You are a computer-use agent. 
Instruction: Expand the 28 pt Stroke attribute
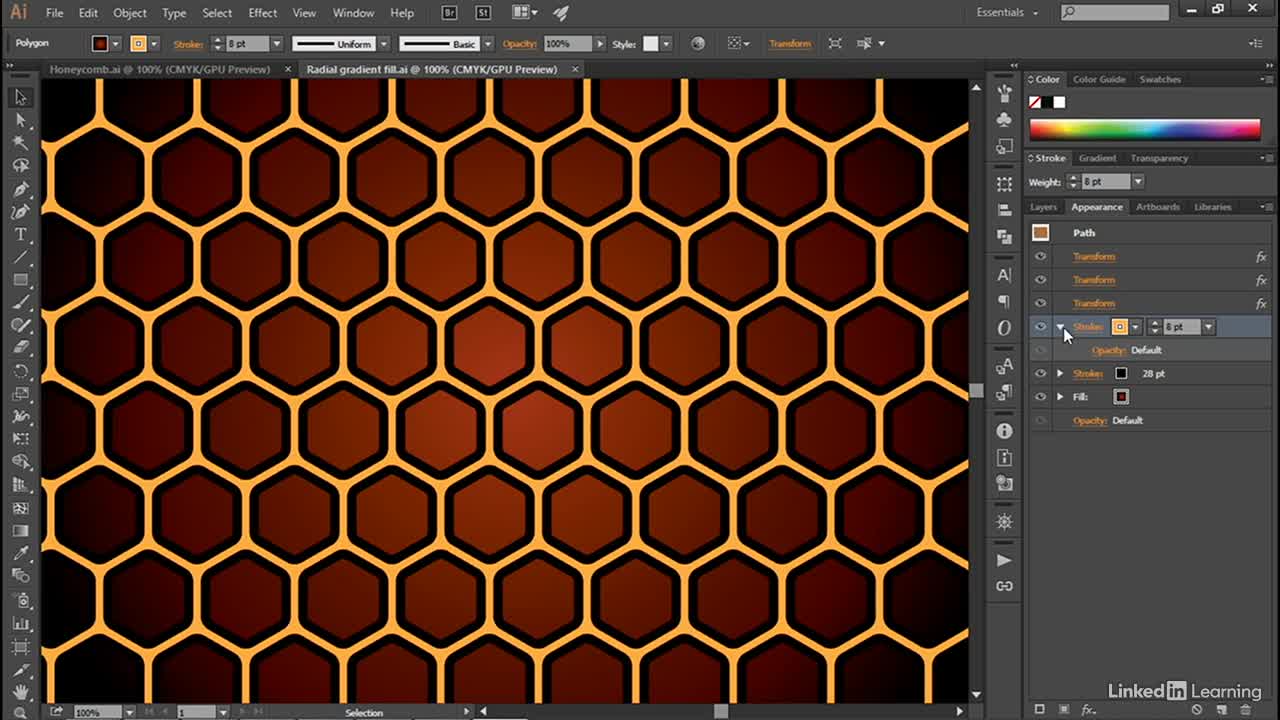coord(1060,374)
